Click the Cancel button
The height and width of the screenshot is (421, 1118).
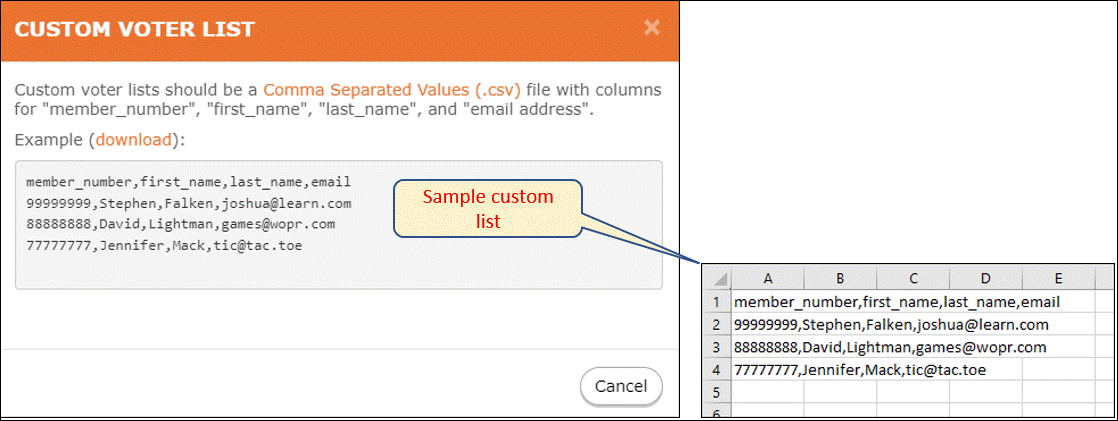(621, 386)
